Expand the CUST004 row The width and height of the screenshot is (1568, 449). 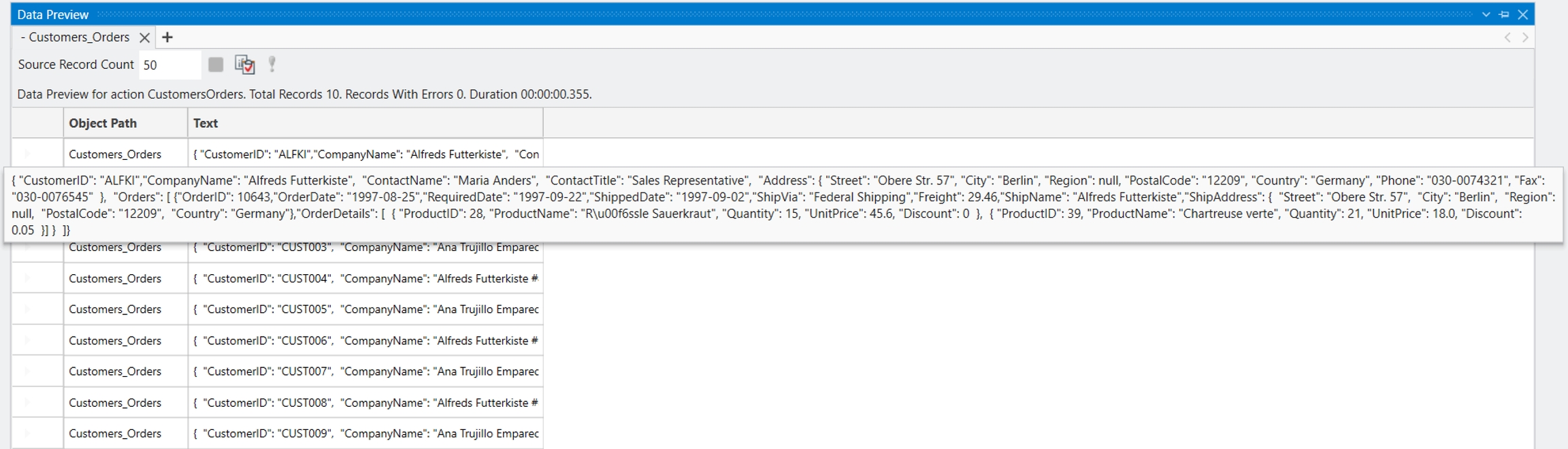click(x=27, y=278)
